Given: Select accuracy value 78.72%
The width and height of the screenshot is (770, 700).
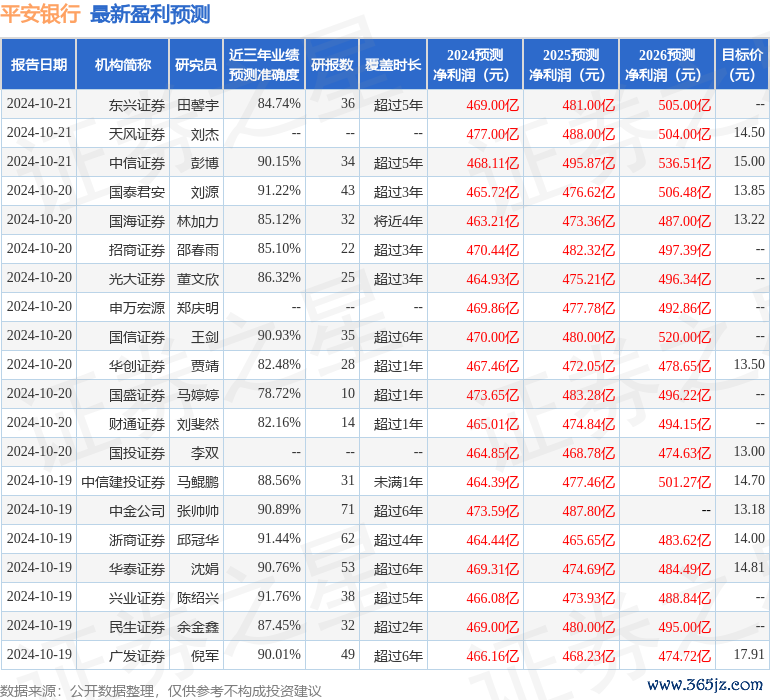Looking at the screenshot, I should [279, 393].
